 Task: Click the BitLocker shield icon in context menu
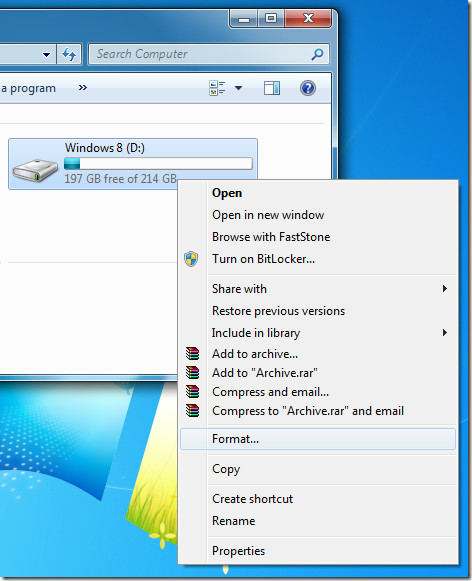point(191,259)
